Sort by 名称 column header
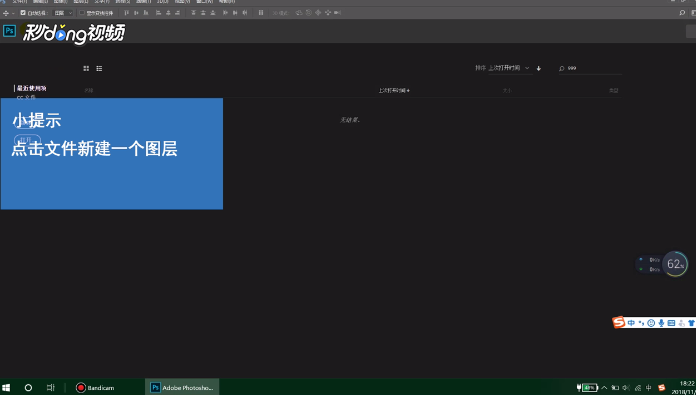 [x=89, y=91]
